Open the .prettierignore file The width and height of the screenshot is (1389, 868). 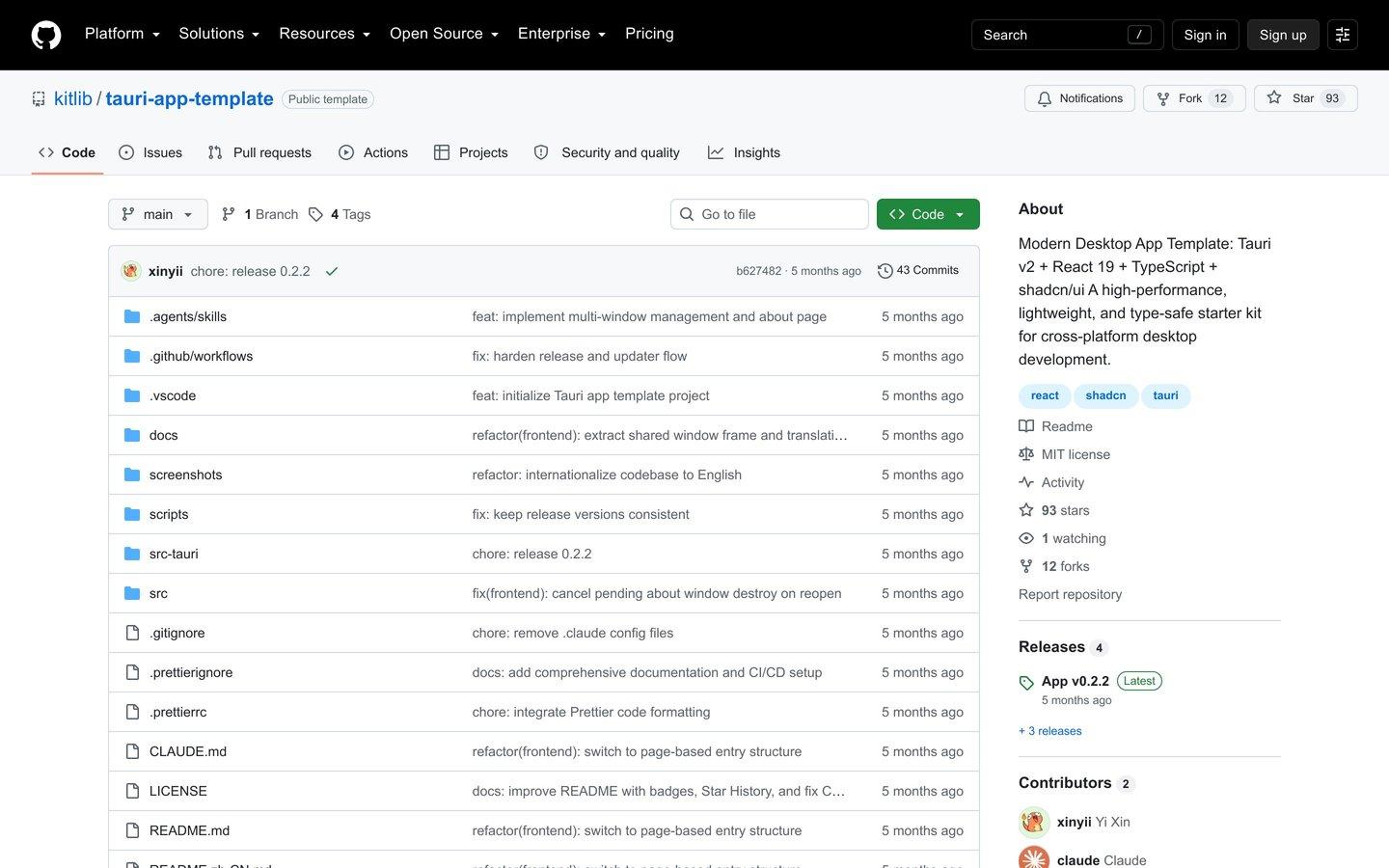click(191, 672)
